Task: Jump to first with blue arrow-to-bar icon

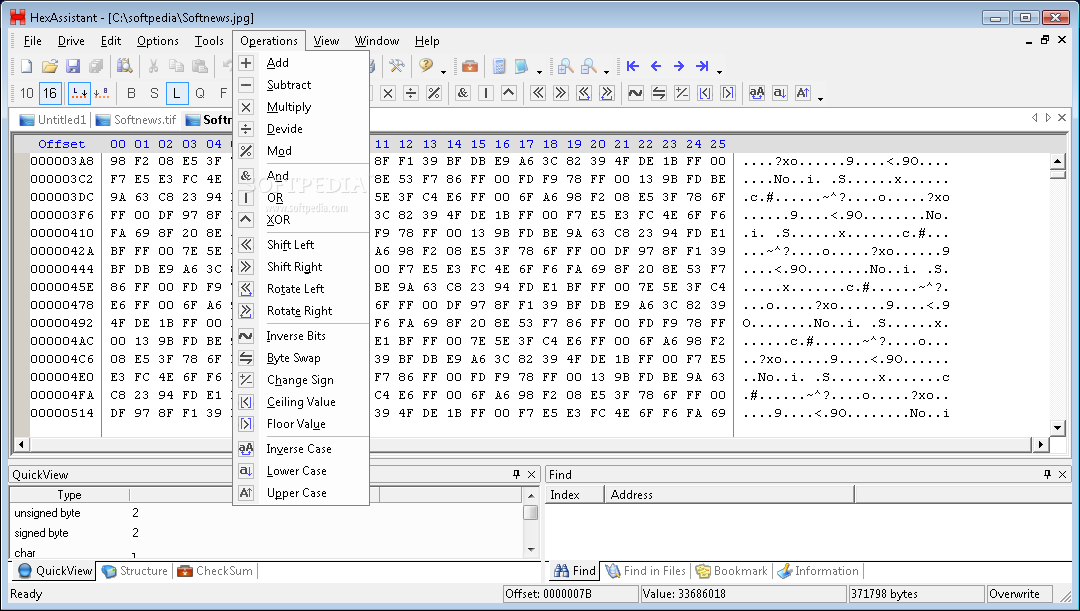Action: click(x=633, y=66)
